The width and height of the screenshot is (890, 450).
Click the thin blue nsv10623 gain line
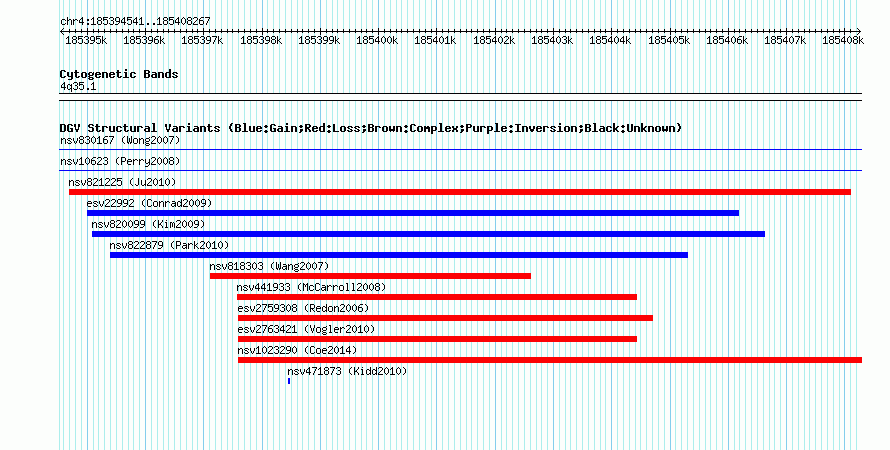point(461,171)
